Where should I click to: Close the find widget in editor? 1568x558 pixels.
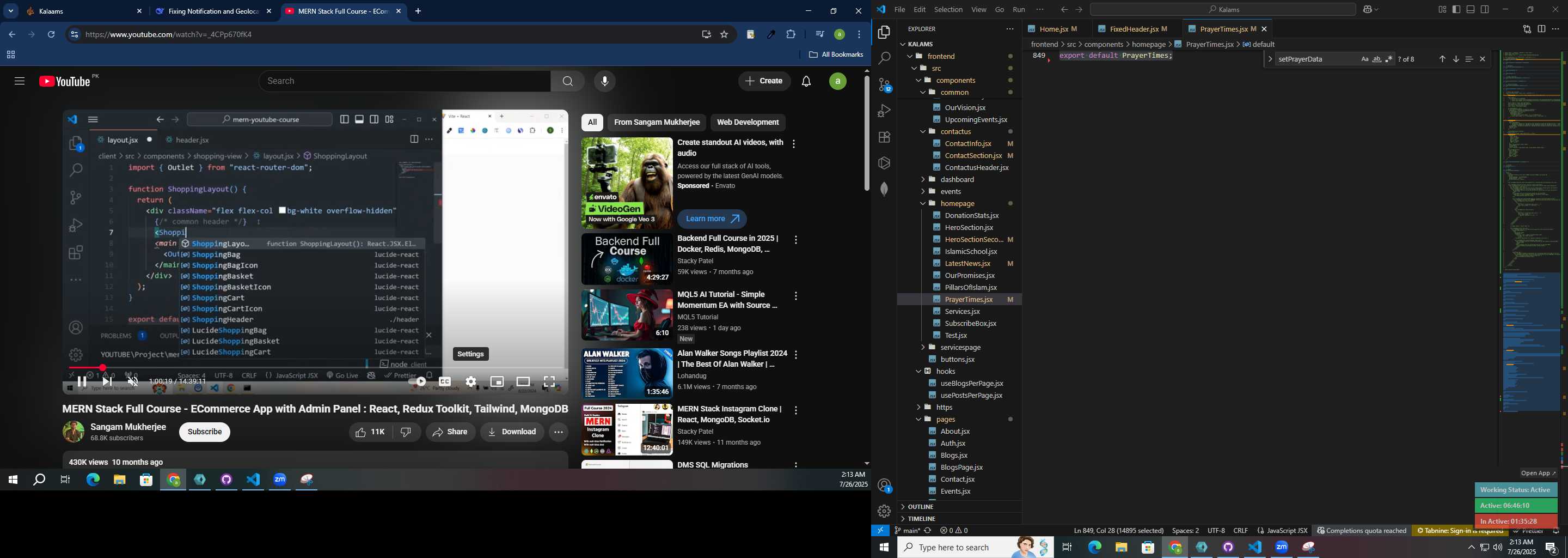1483,59
